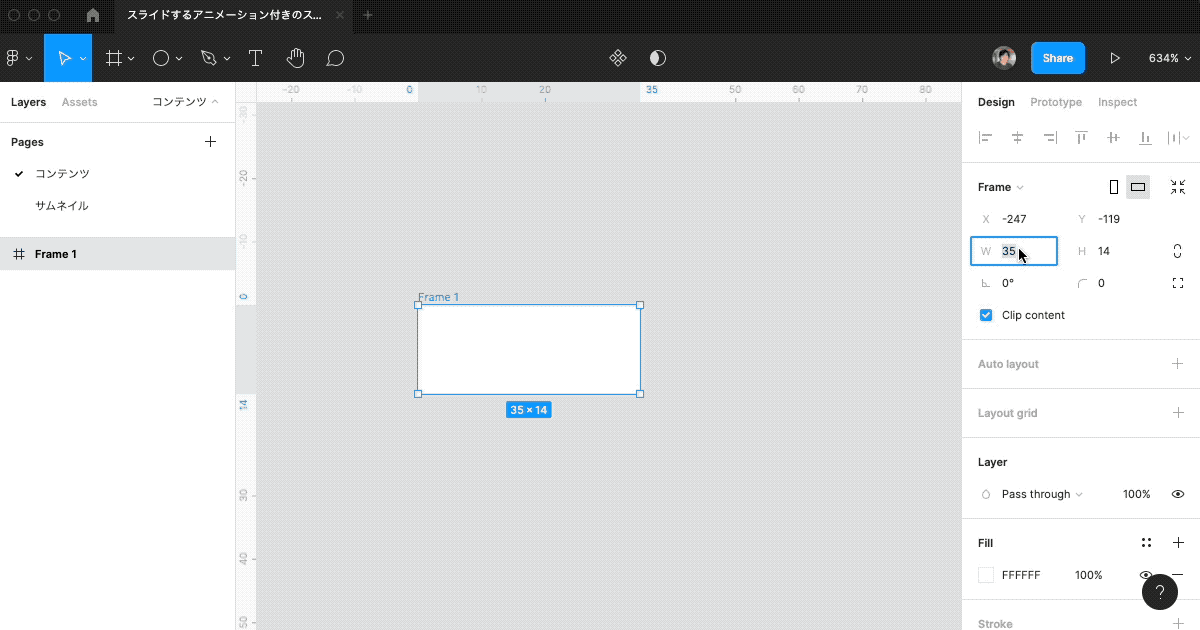Toggle layer visibility eye icon
This screenshot has height=630, width=1200.
pyautogui.click(x=1178, y=494)
